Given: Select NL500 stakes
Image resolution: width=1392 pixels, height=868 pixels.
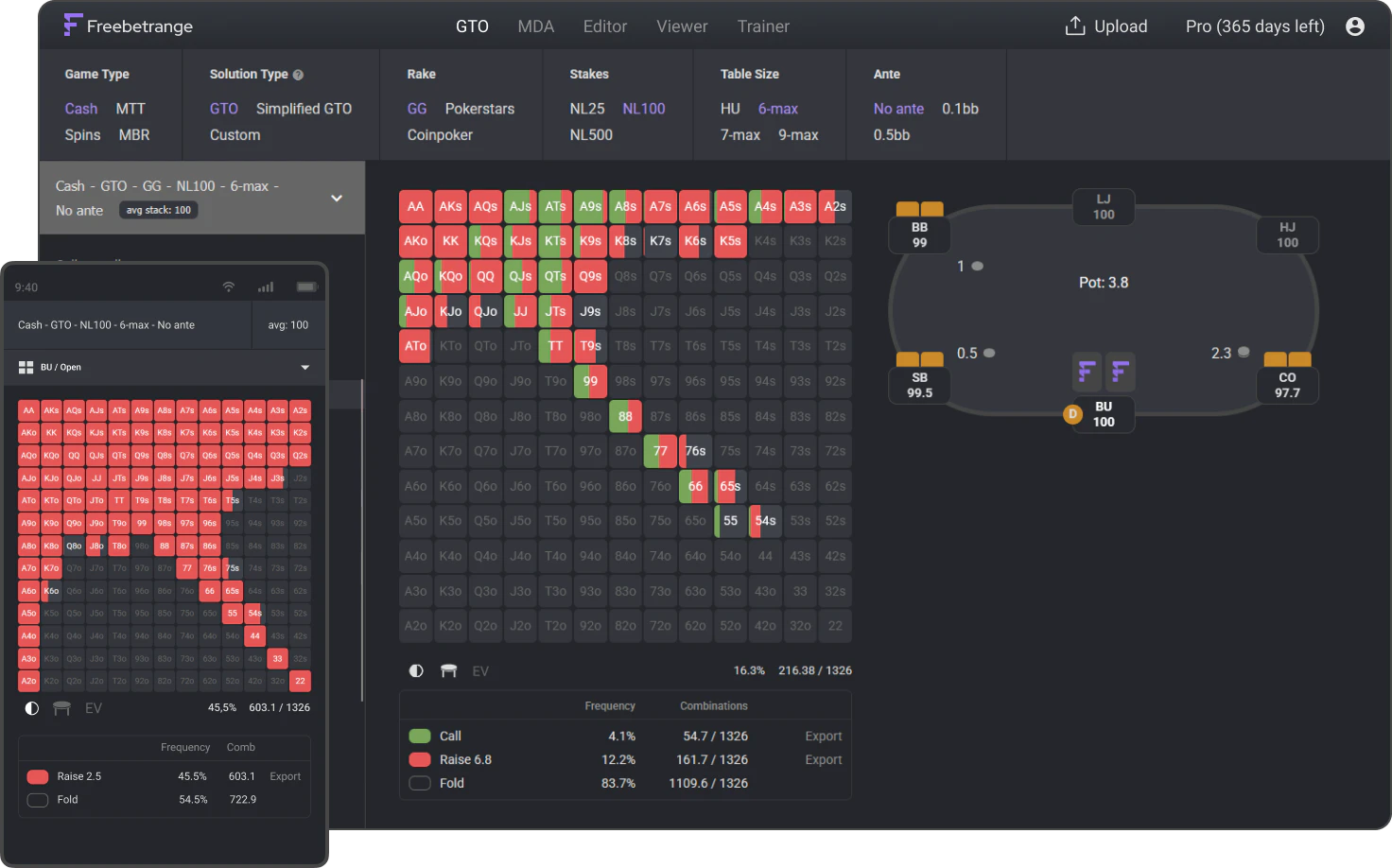Looking at the screenshot, I should (591, 135).
